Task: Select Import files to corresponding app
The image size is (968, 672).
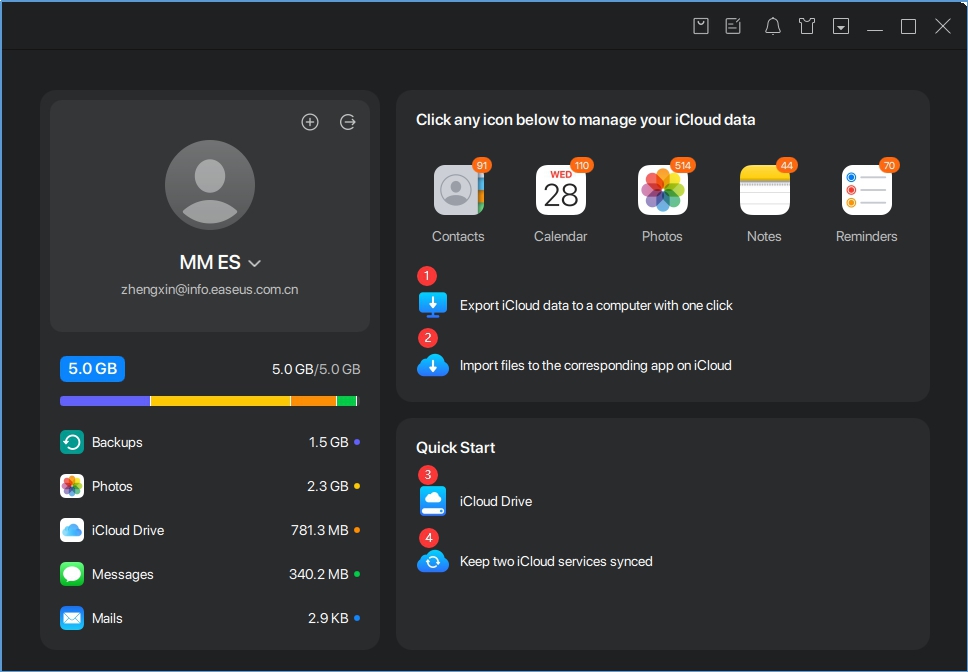Action: pyautogui.click(x=595, y=365)
